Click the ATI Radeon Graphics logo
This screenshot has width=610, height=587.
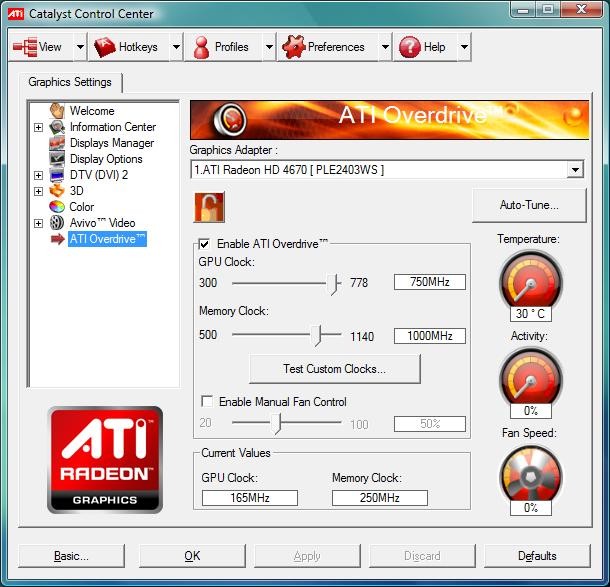(105, 460)
